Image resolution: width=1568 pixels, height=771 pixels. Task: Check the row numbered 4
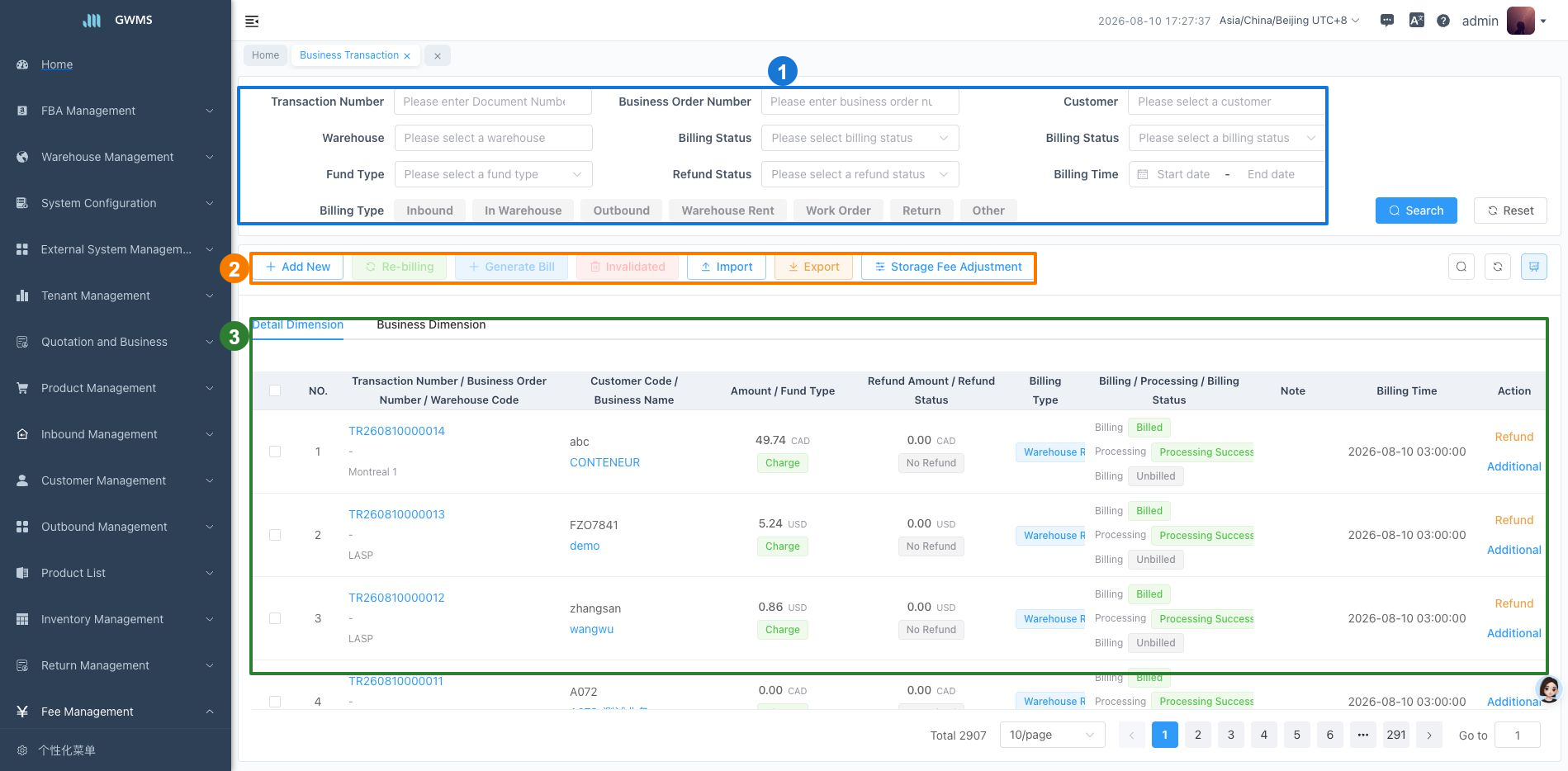click(275, 702)
